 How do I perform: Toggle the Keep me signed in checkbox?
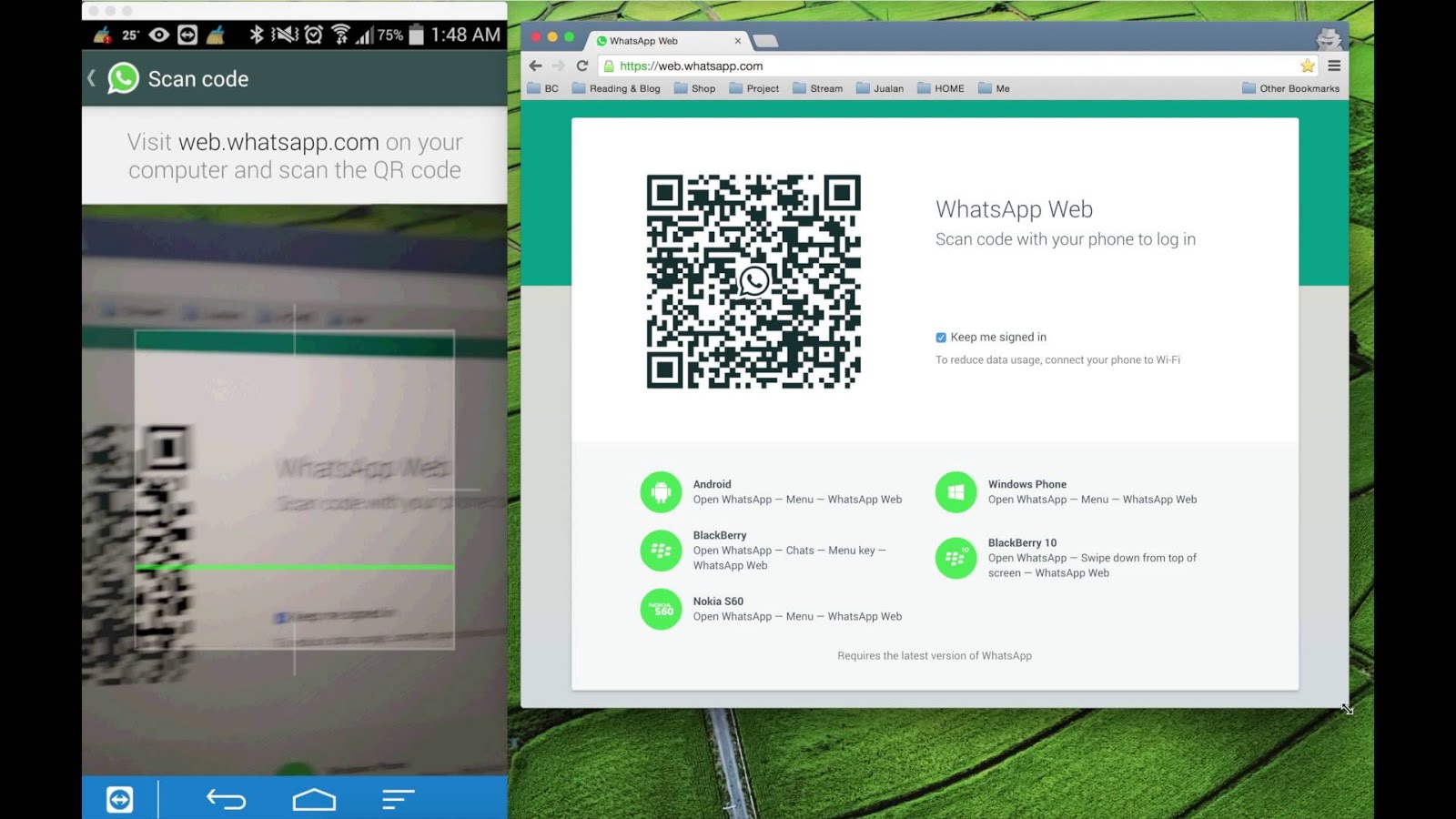click(941, 338)
